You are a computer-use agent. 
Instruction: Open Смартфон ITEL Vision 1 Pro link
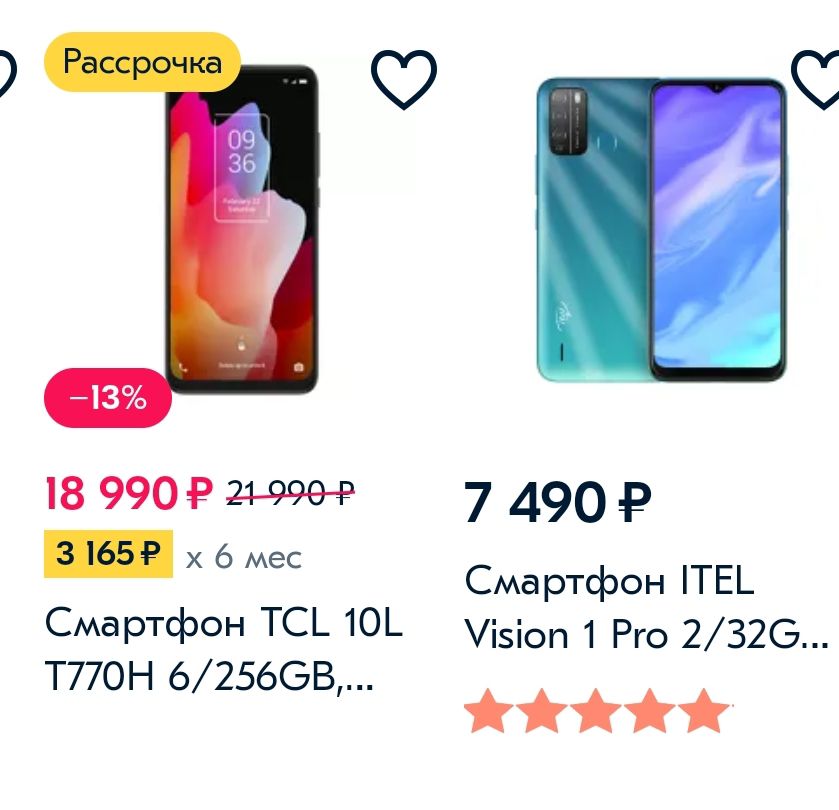point(646,607)
